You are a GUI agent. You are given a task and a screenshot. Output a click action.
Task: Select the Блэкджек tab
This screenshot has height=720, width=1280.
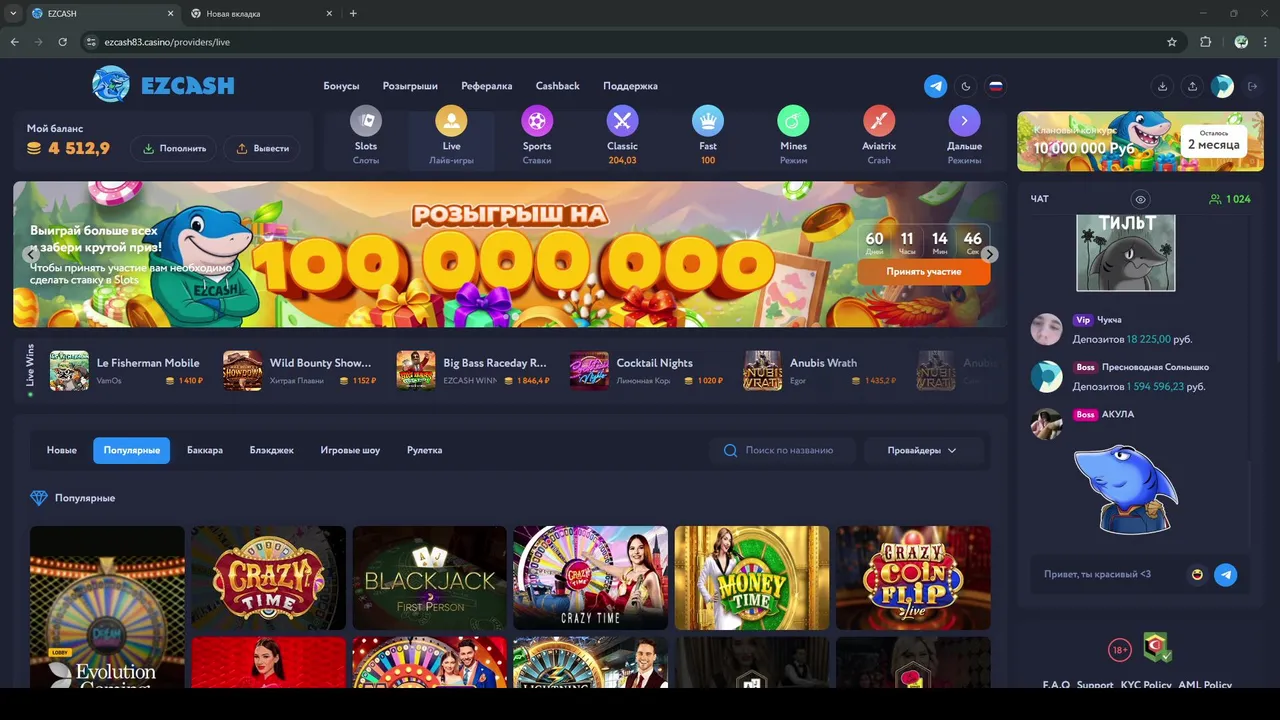[x=272, y=450]
